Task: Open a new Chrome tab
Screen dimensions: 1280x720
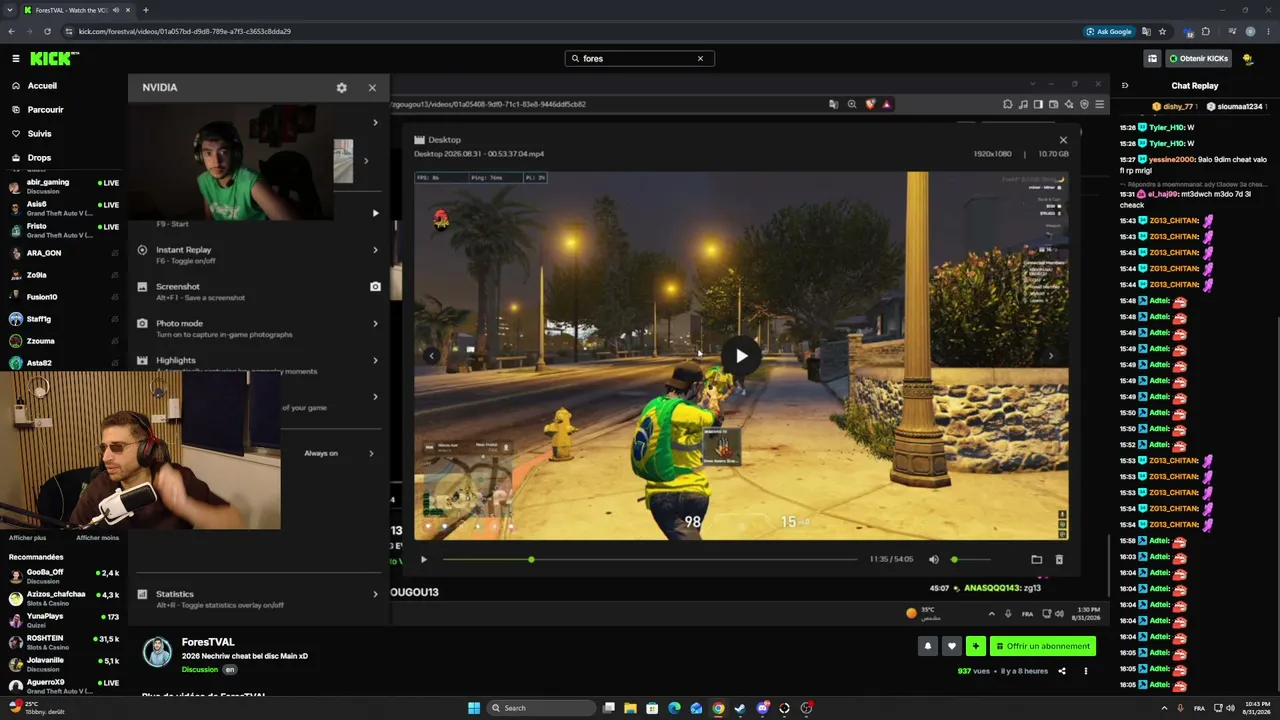Action: coord(146,10)
